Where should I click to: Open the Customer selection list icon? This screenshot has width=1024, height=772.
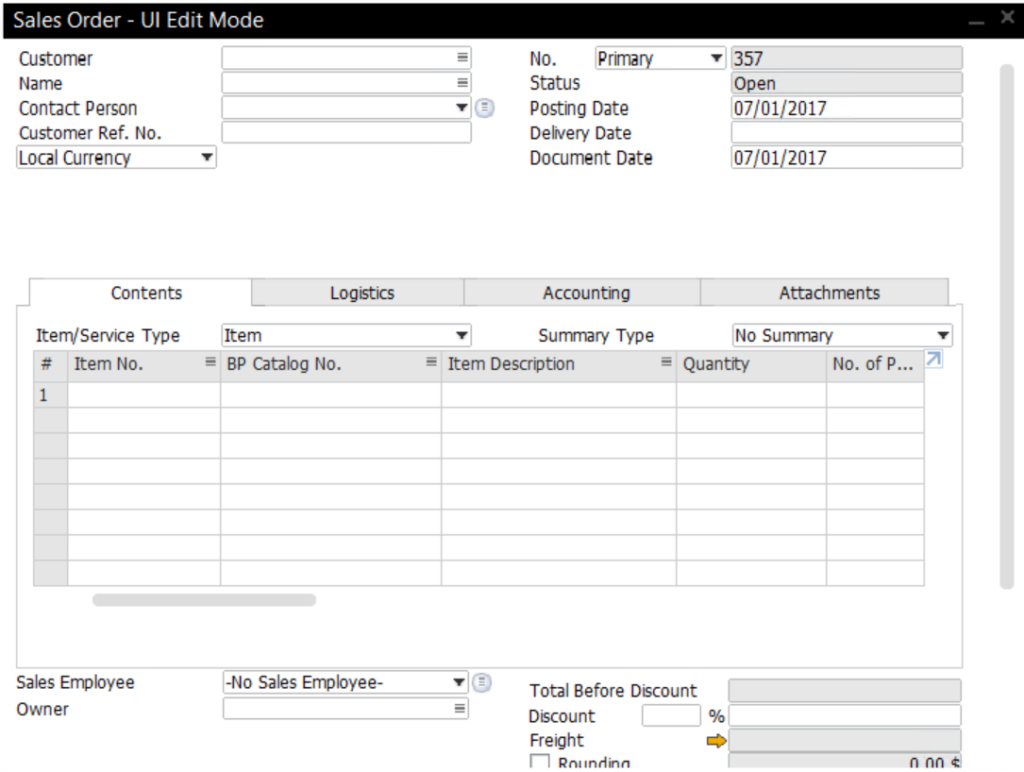(x=461, y=58)
